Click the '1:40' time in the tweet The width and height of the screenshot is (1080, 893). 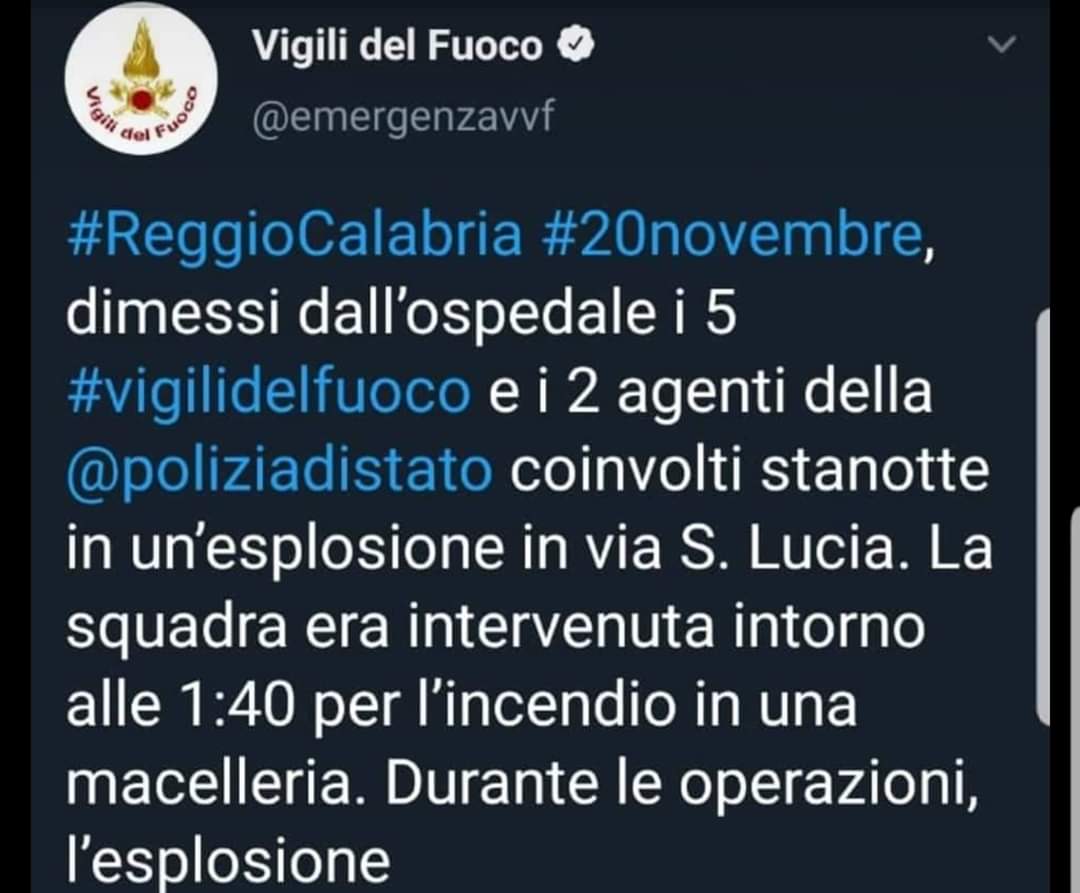pos(236,706)
